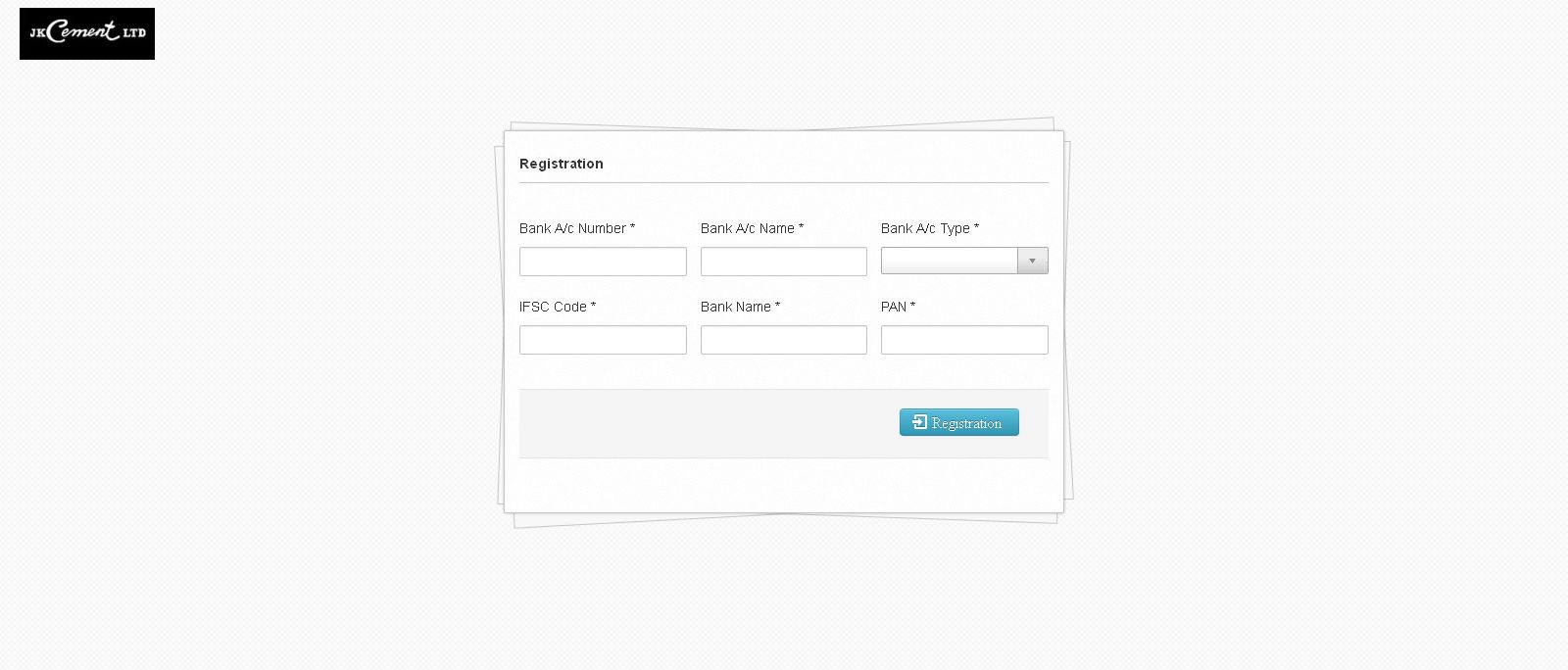Click the "IFSC Code *" label
This screenshot has height=670, width=1568.
click(x=558, y=307)
